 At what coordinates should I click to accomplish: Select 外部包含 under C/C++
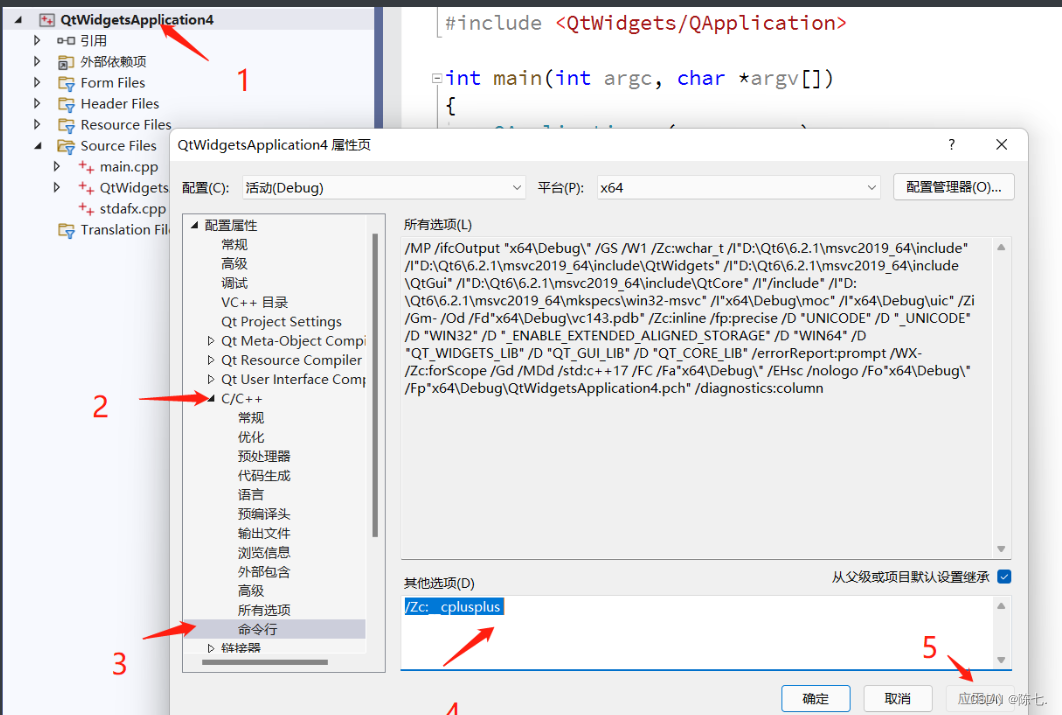[x=264, y=571]
